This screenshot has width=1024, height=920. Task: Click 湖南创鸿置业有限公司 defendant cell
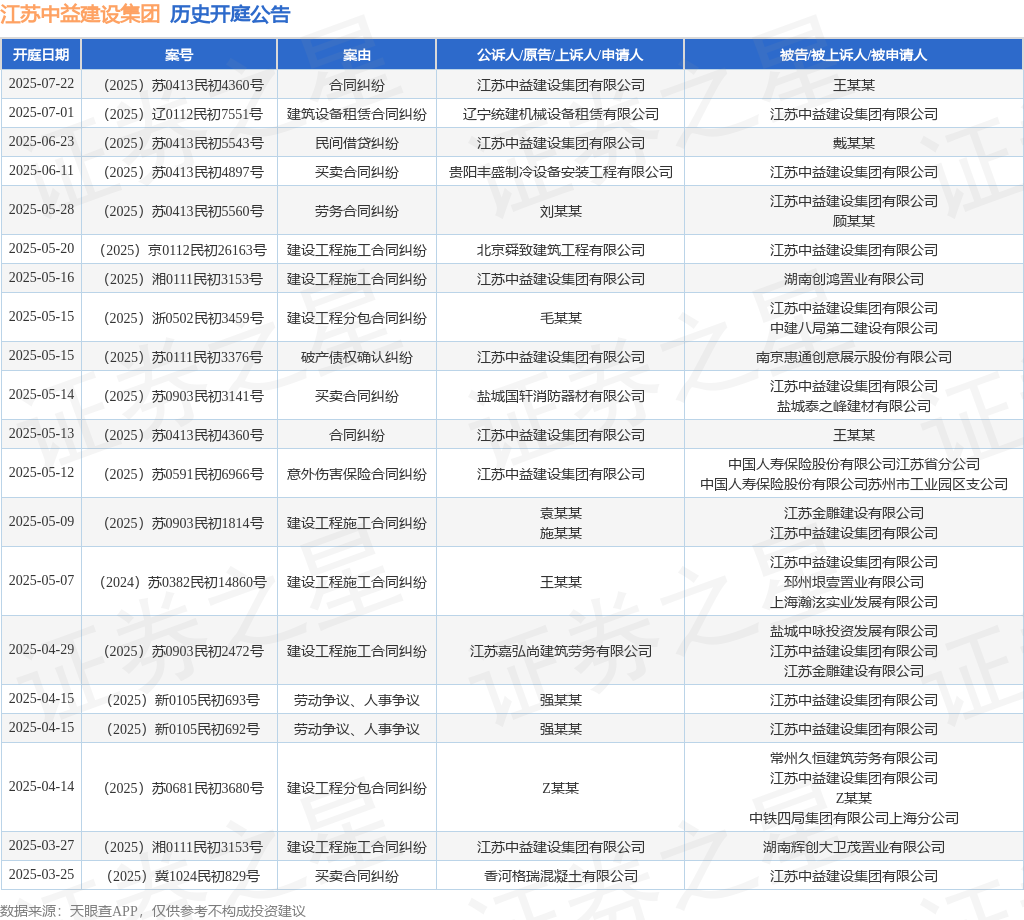(854, 279)
